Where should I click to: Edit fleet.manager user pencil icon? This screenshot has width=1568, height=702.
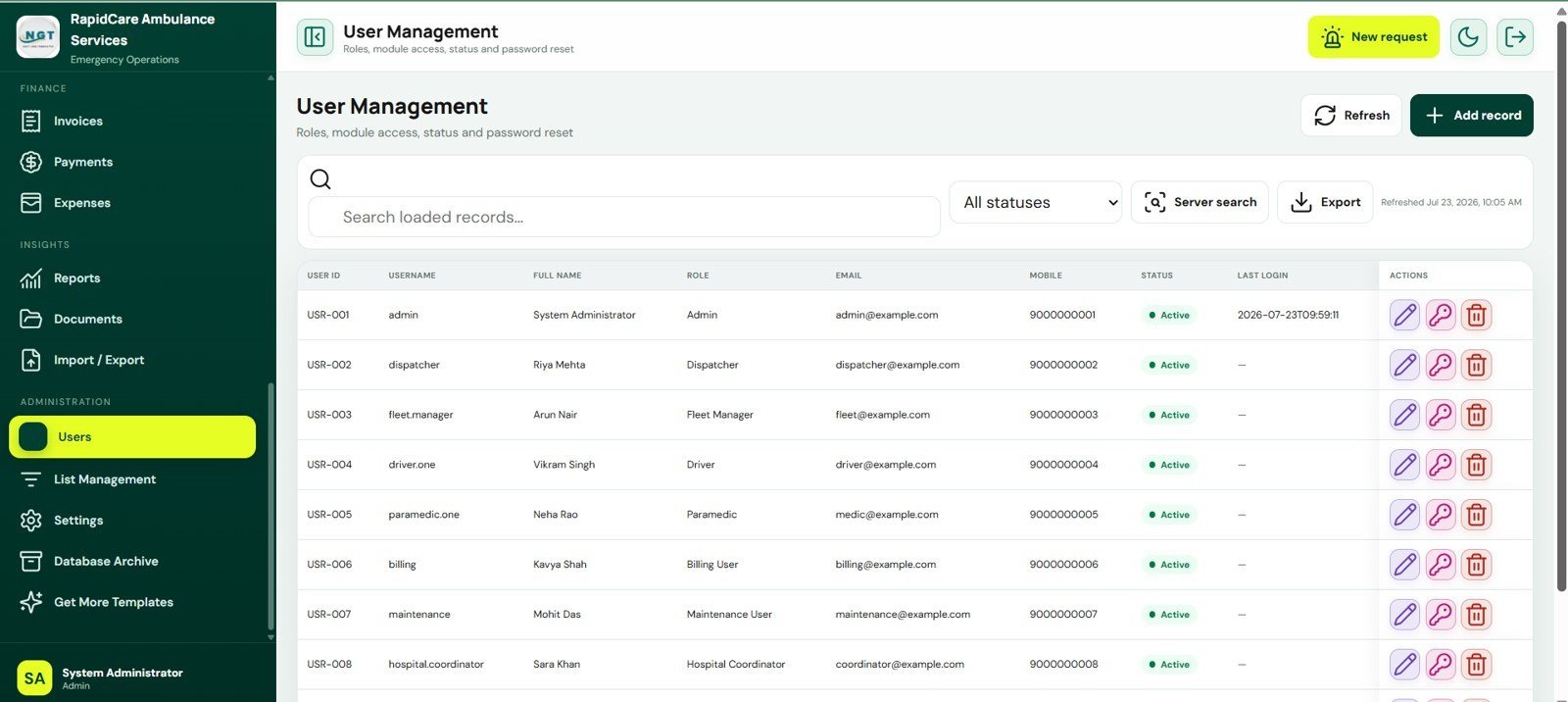[x=1404, y=415]
